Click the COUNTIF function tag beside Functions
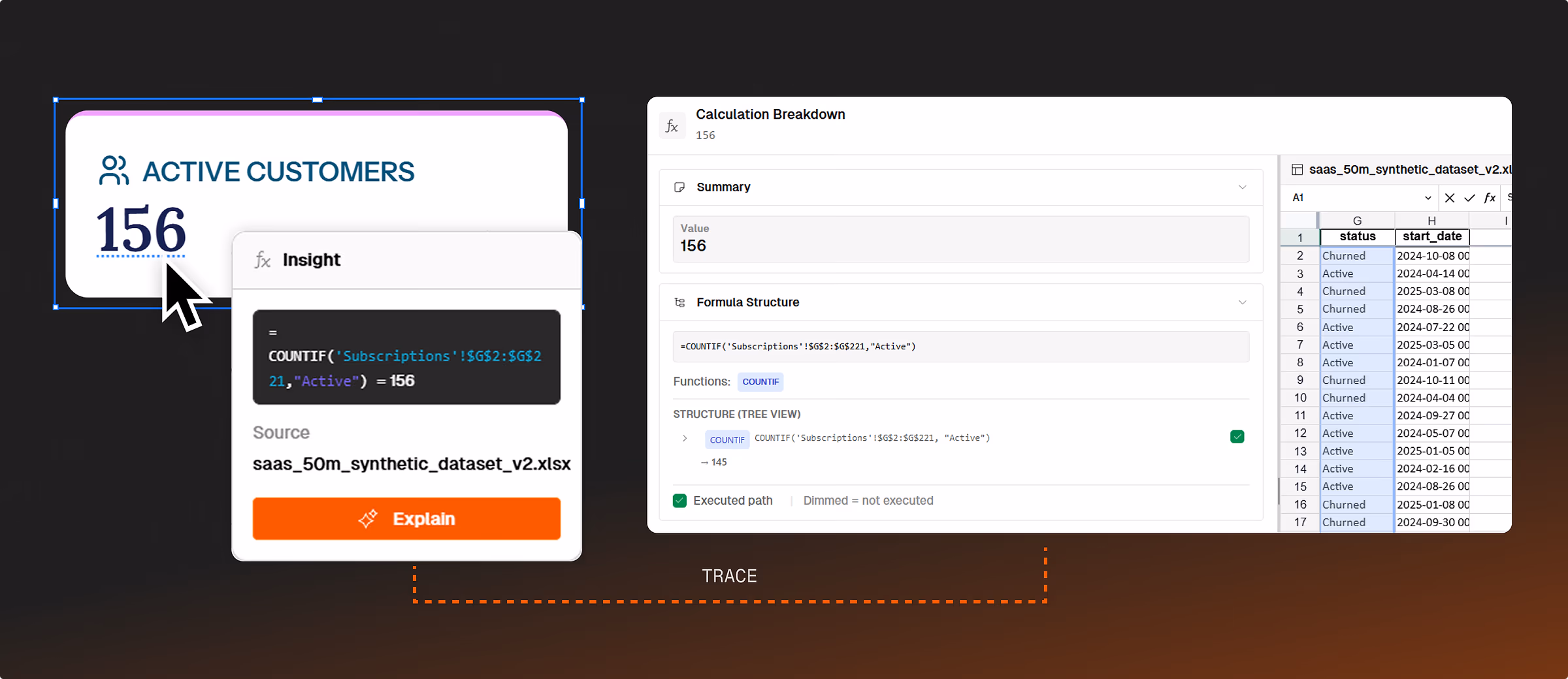Image resolution: width=1568 pixels, height=679 pixels. point(760,382)
